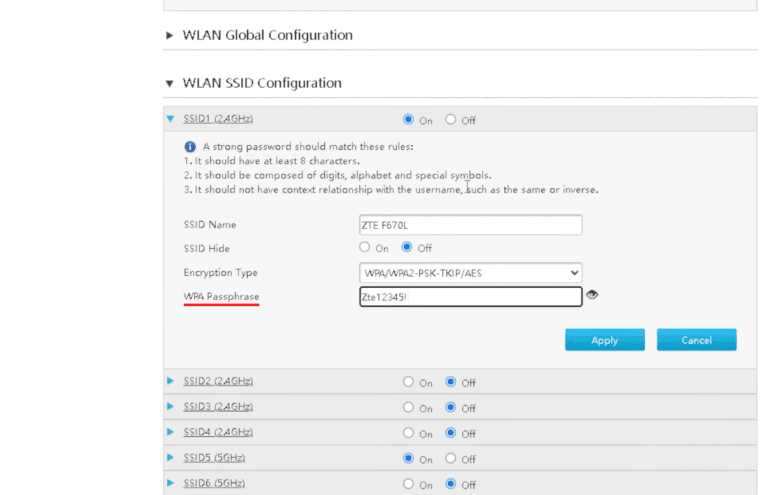Set SSID1 radio to Off

(451, 119)
